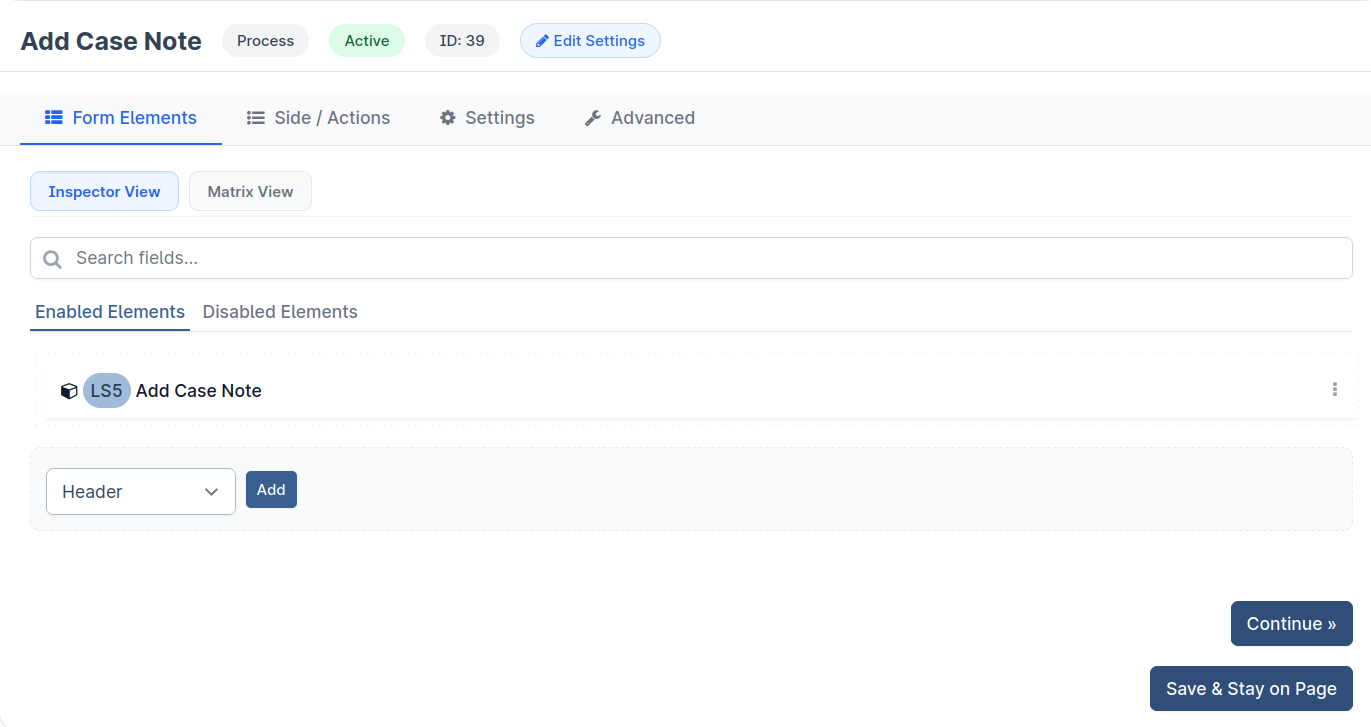Go to the Advanced tab

(x=639, y=118)
